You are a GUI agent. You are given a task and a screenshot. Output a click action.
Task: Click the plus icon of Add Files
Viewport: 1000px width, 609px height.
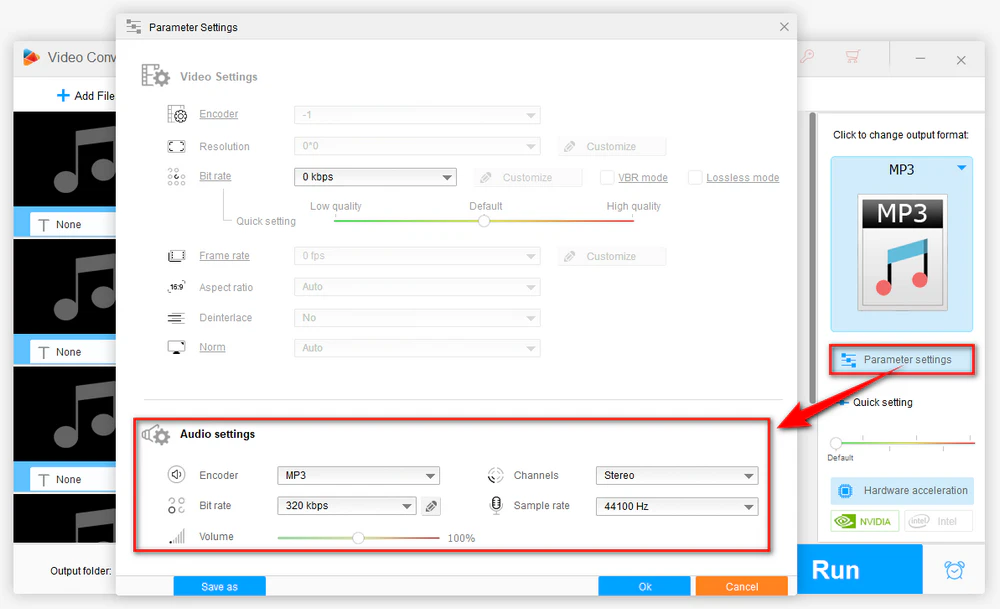click(62, 96)
